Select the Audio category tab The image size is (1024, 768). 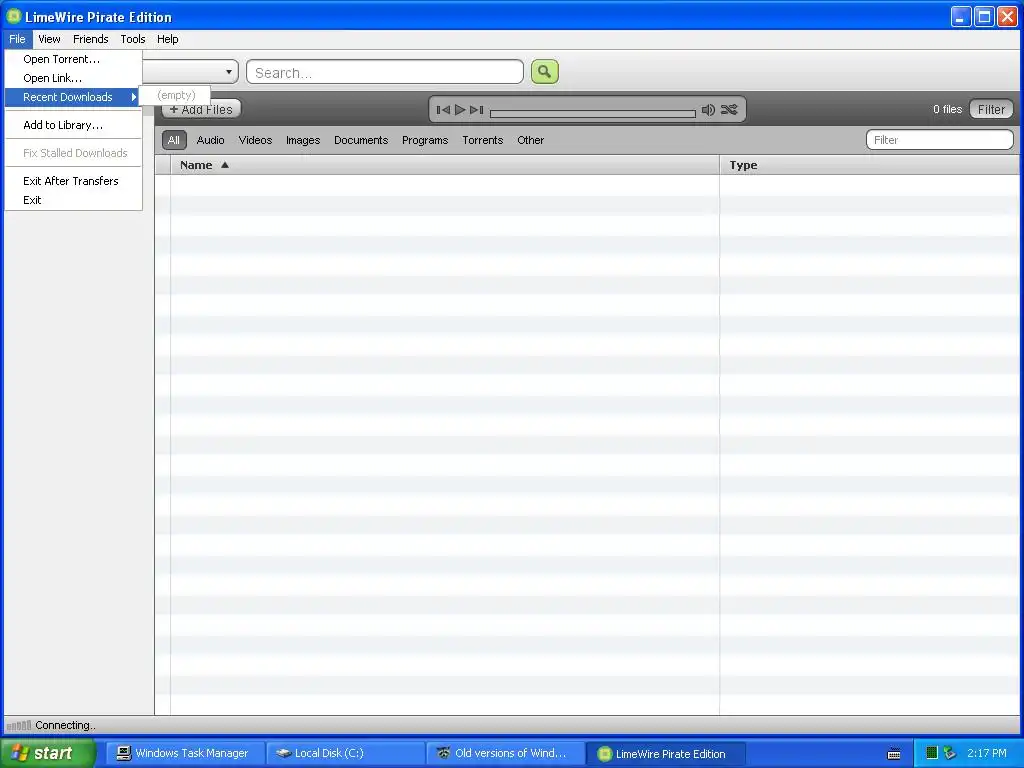tap(210, 140)
